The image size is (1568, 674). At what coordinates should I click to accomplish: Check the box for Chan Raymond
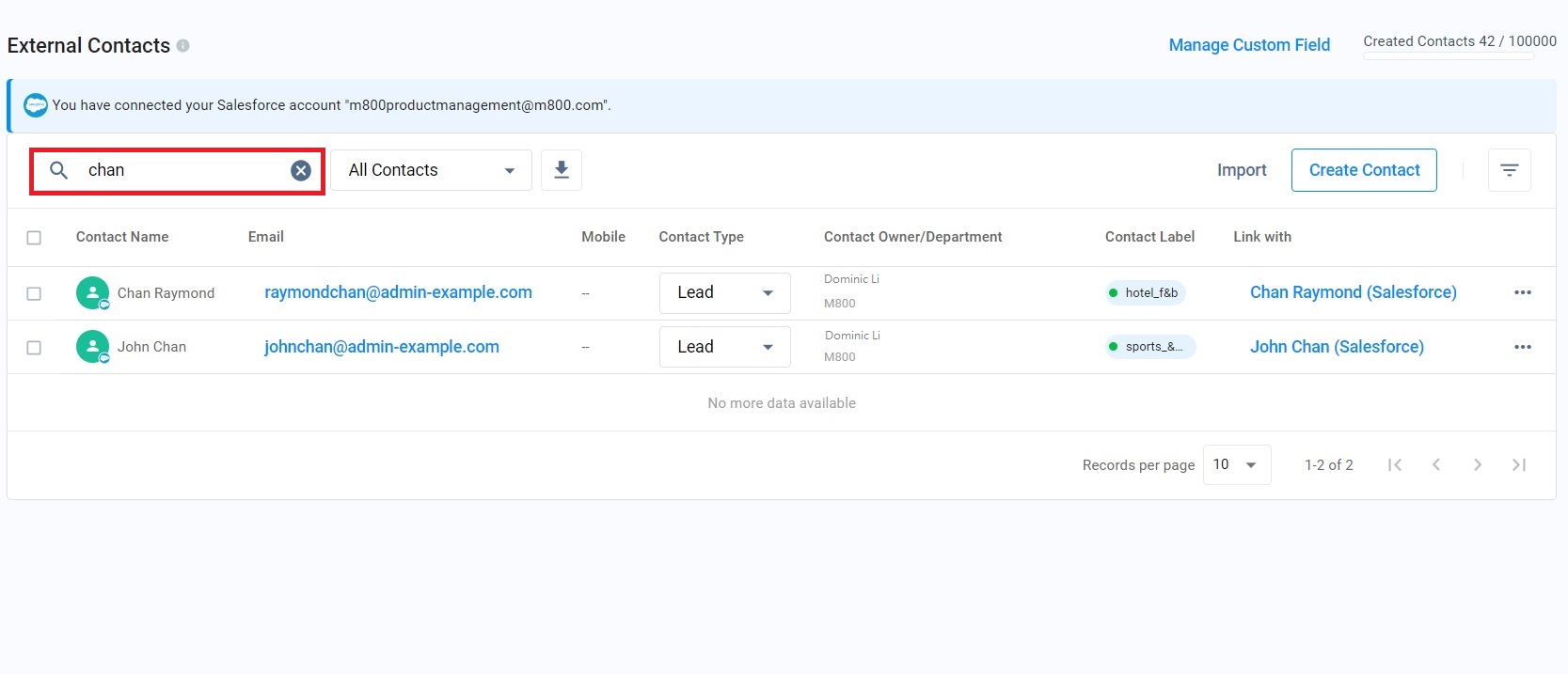(x=34, y=293)
